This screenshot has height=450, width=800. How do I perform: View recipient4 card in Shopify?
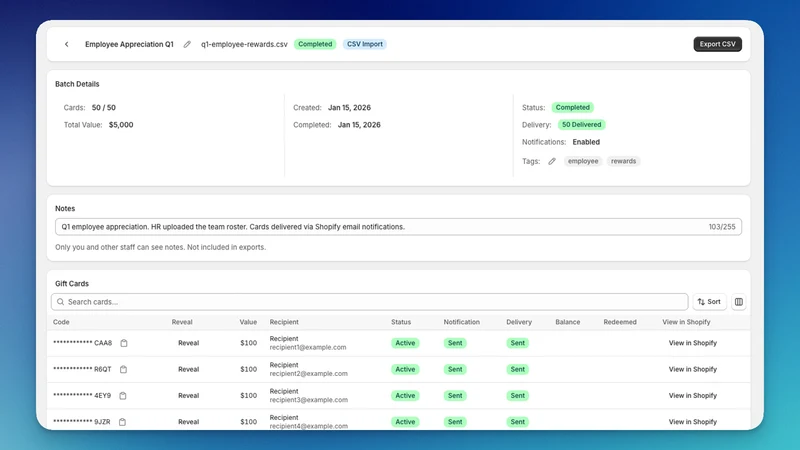tap(692, 422)
